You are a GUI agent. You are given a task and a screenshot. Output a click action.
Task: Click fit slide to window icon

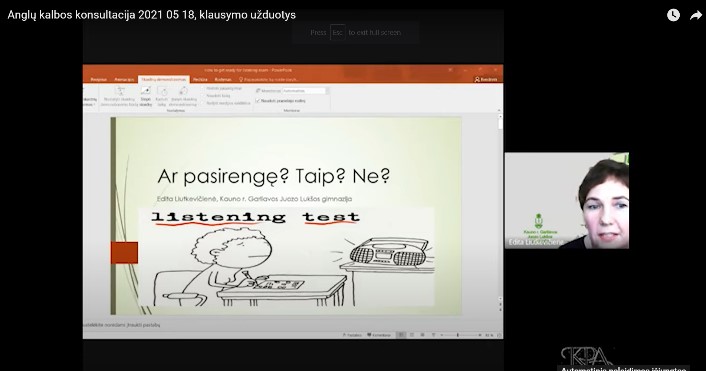[x=498, y=335]
